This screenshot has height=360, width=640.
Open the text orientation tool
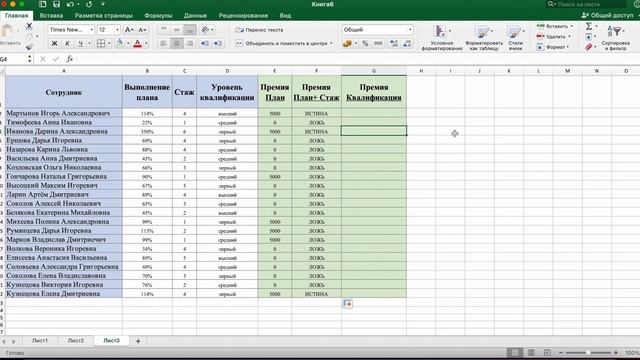pos(207,30)
